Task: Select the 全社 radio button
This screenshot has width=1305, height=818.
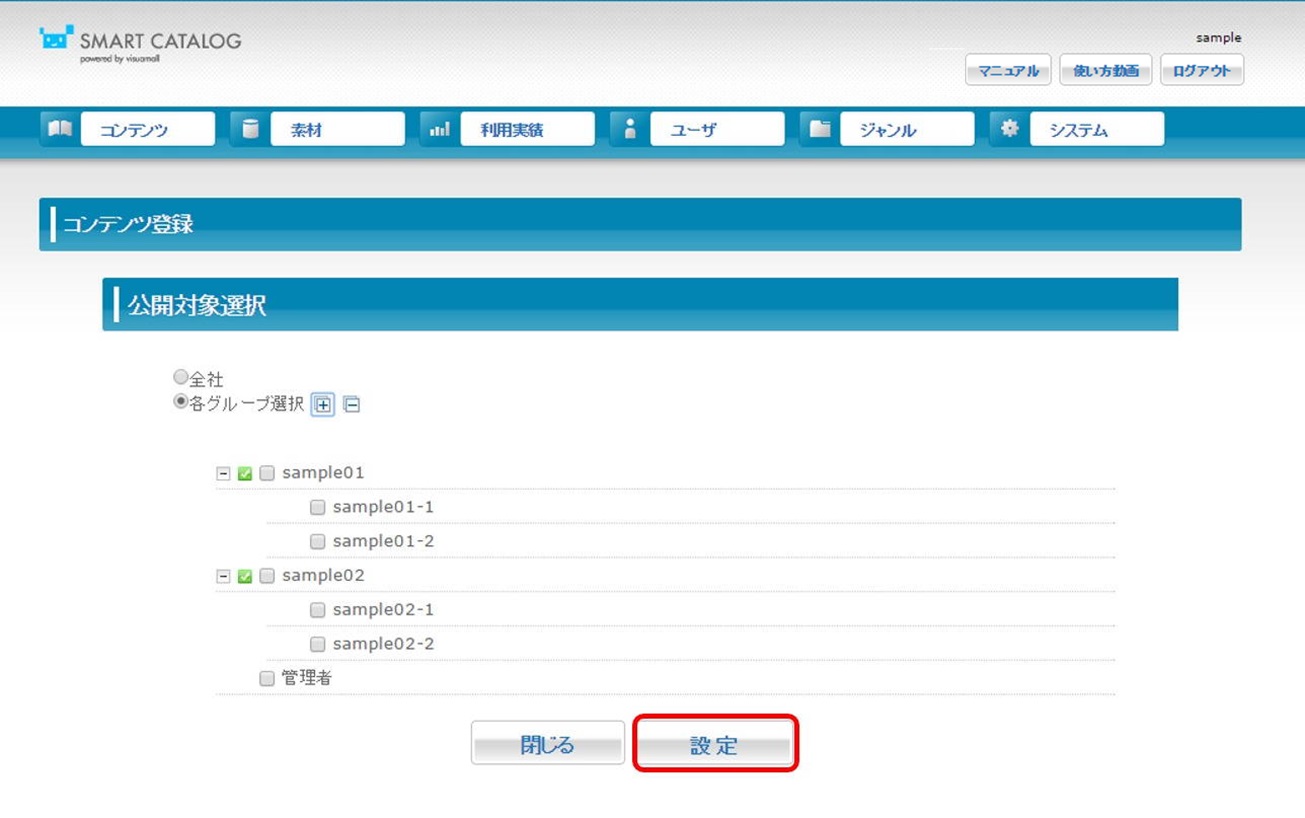Action: pos(181,378)
